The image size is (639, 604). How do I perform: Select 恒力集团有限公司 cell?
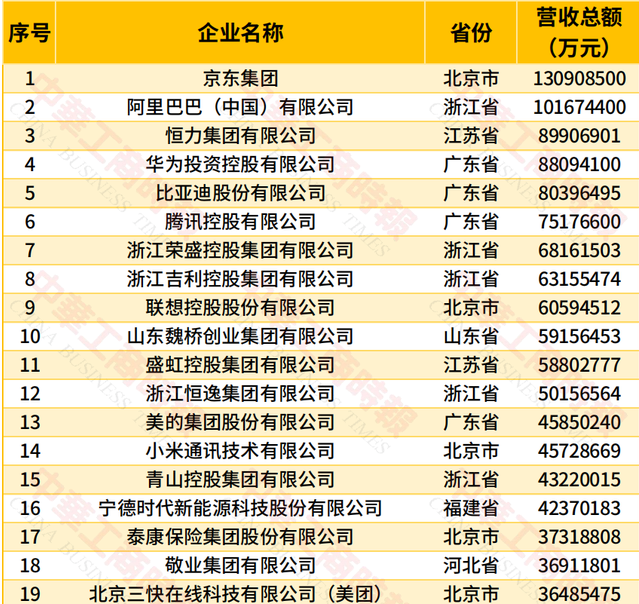click(x=240, y=136)
